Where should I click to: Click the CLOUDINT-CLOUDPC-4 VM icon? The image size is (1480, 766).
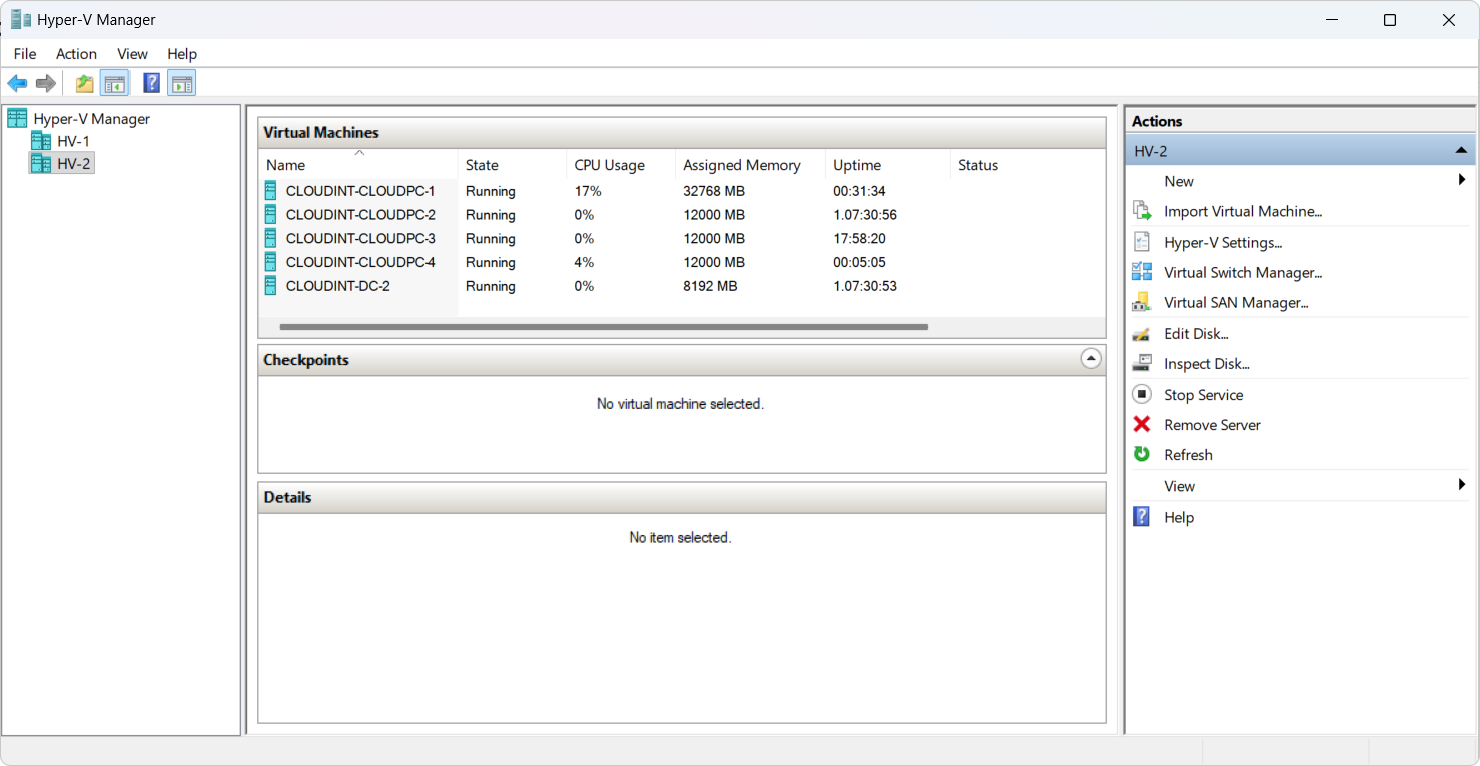pos(271,262)
